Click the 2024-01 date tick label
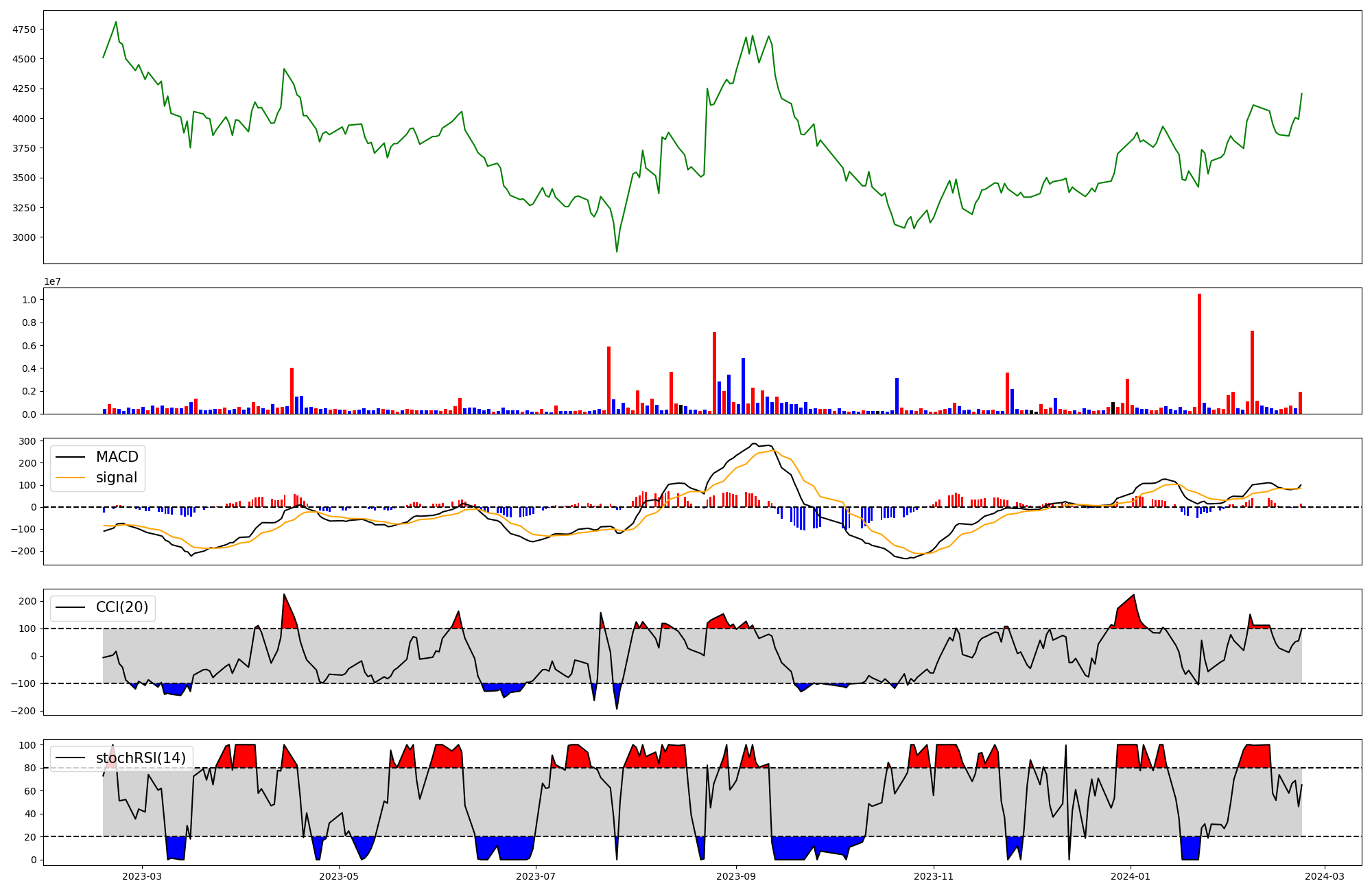The height and width of the screenshot is (892, 1372). pyautogui.click(x=1130, y=876)
